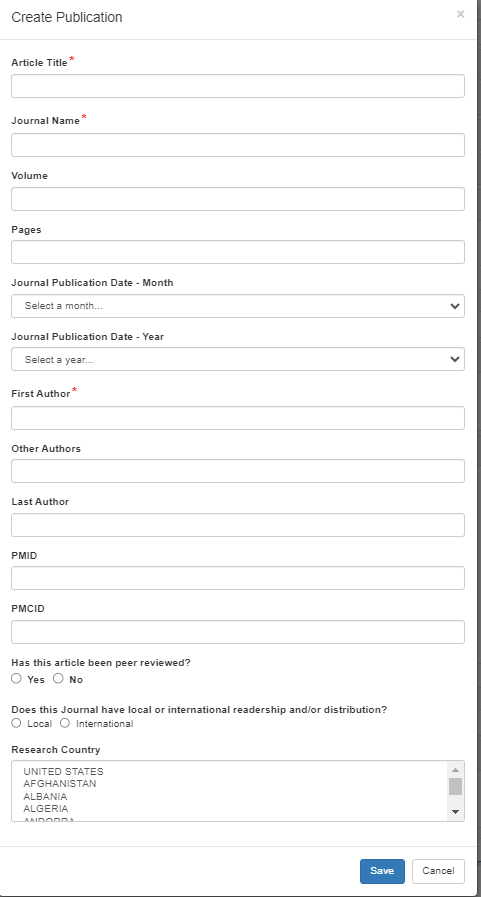
Task: Choose Local readership radio option
Action: pos(17,723)
